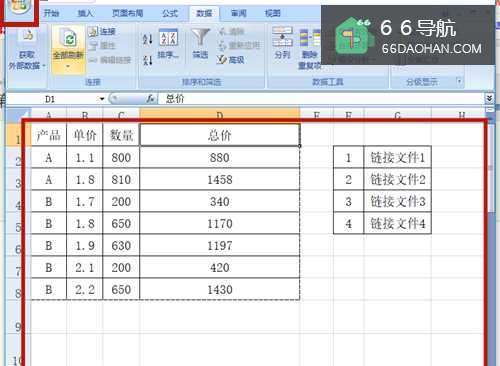
Task: Switch to the Home (开始) tab
Action: pyautogui.click(x=51, y=13)
